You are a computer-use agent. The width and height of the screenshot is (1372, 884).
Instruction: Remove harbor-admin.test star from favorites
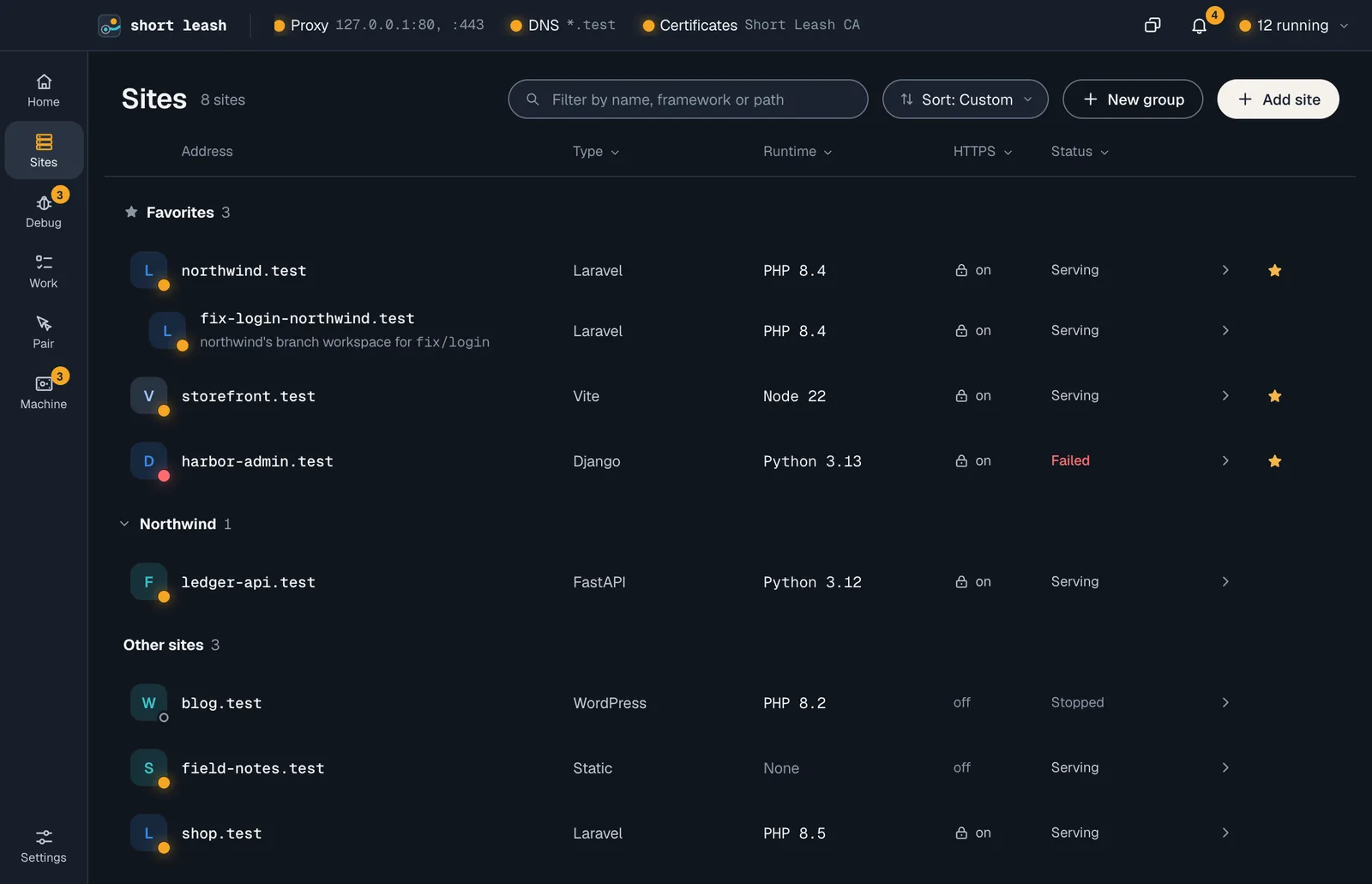[x=1275, y=461]
